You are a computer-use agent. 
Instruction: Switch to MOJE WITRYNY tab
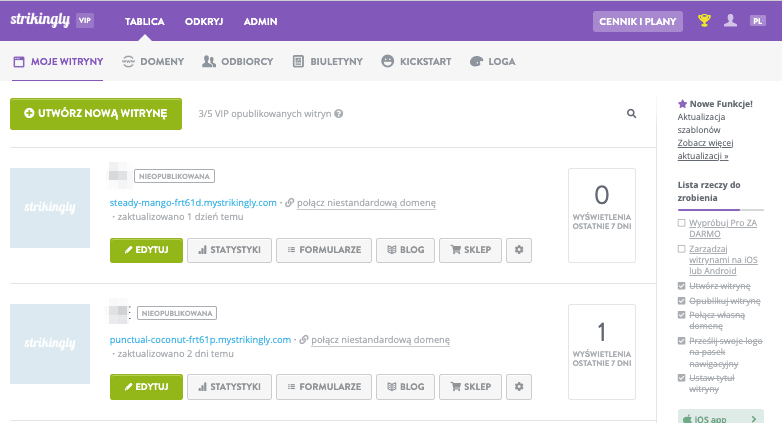[x=58, y=61]
